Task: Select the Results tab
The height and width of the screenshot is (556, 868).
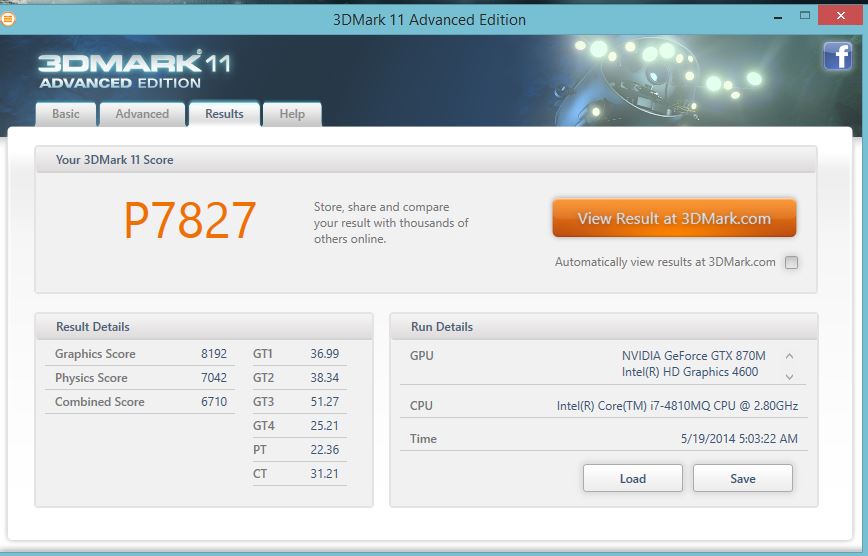Action: pyautogui.click(x=224, y=114)
